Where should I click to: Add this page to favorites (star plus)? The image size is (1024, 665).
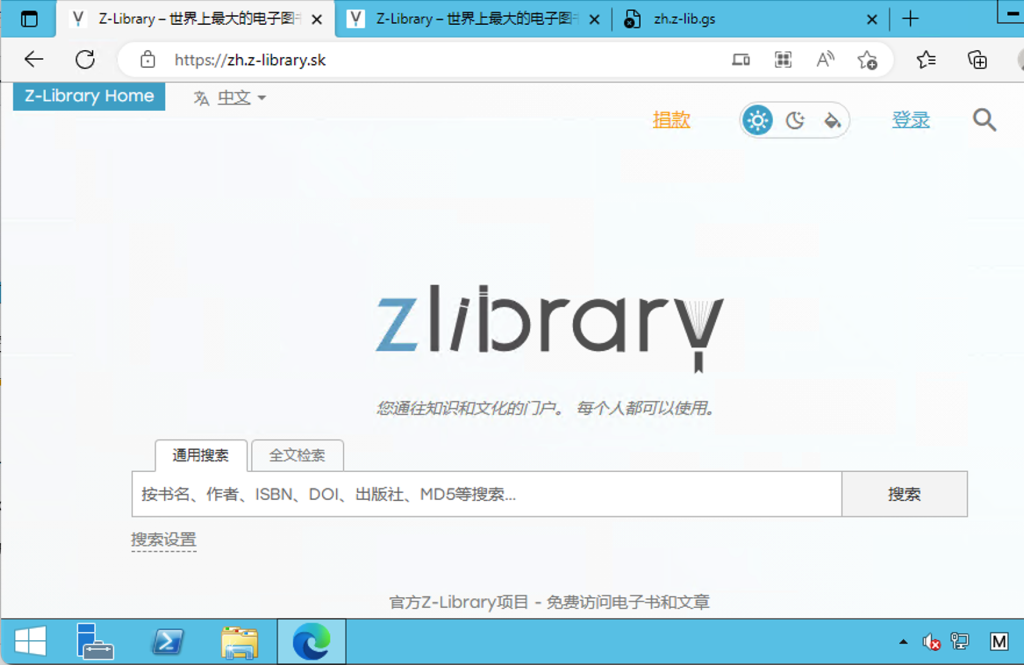pyautogui.click(x=867, y=60)
